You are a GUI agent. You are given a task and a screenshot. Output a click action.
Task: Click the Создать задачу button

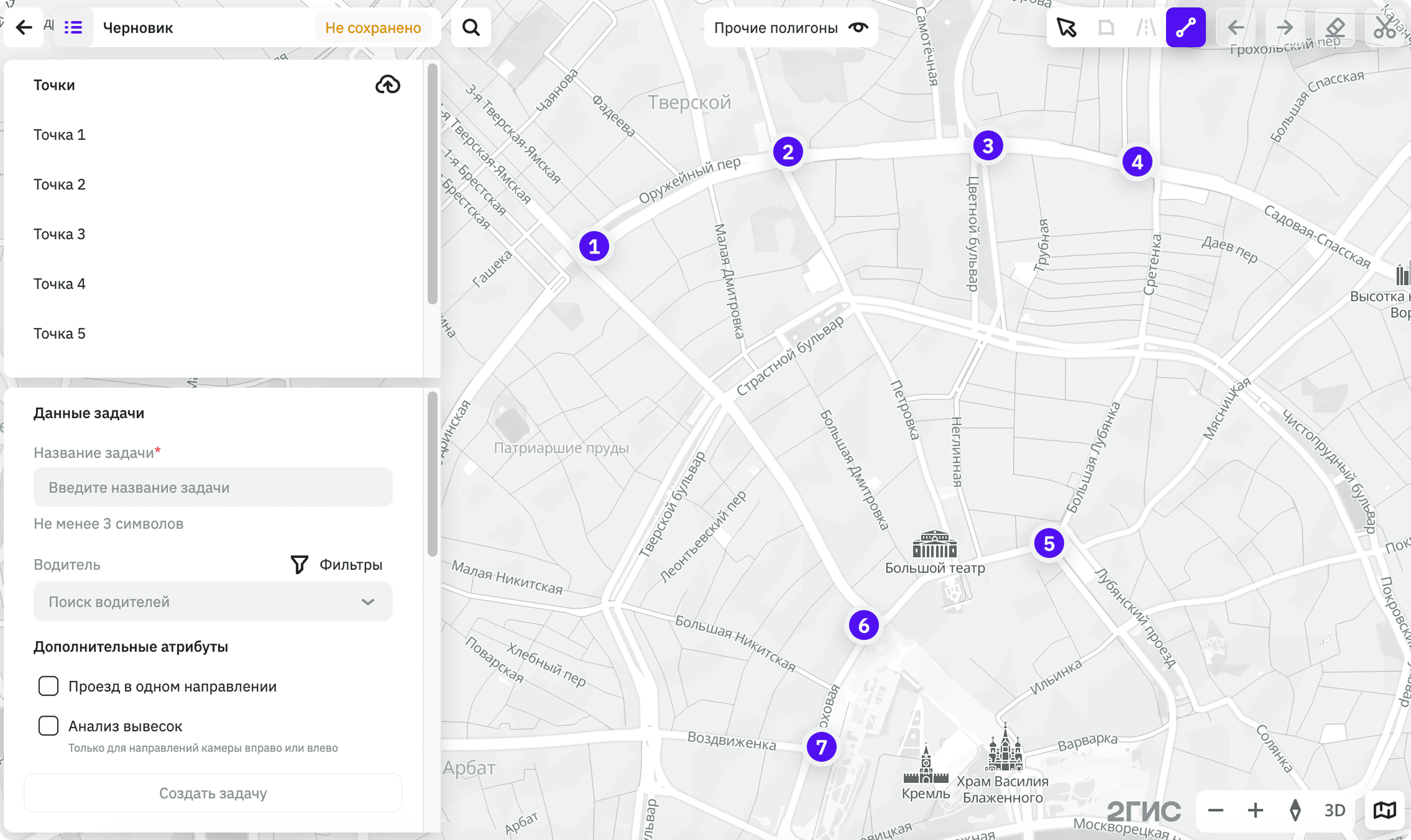point(213,793)
